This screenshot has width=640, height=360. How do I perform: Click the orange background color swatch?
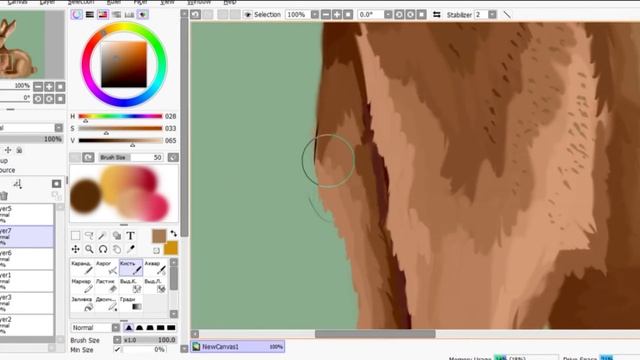click(x=171, y=248)
